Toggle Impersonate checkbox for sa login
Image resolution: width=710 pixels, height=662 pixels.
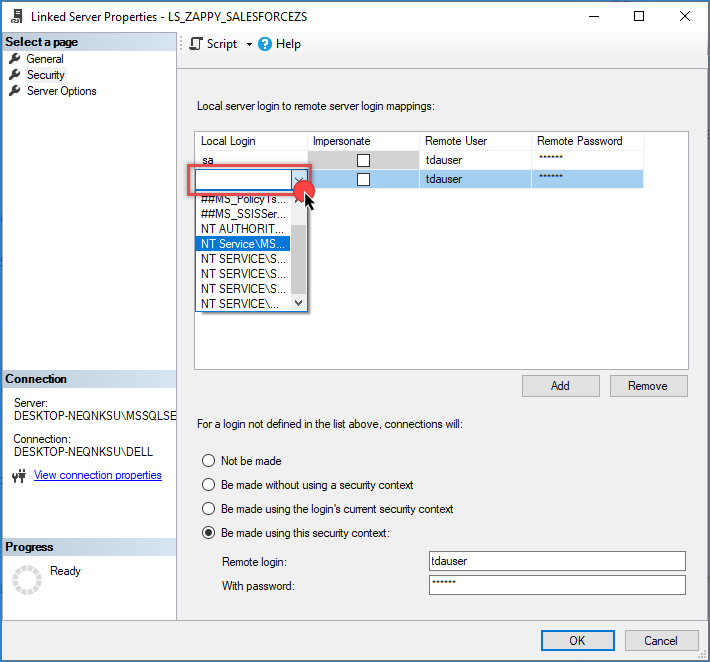click(364, 160)
